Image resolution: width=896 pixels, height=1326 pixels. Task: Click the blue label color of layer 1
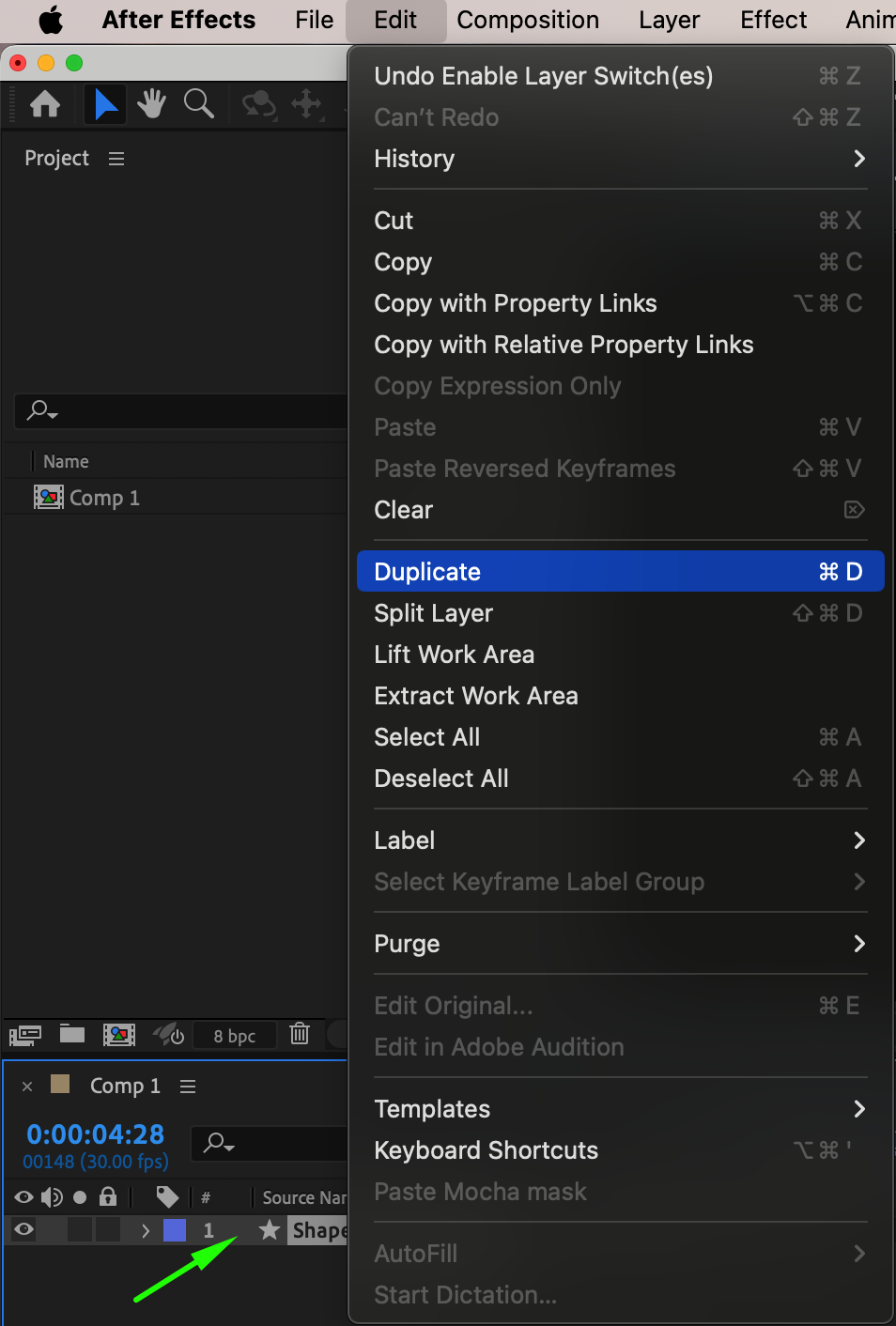(x=175, y=1230)
